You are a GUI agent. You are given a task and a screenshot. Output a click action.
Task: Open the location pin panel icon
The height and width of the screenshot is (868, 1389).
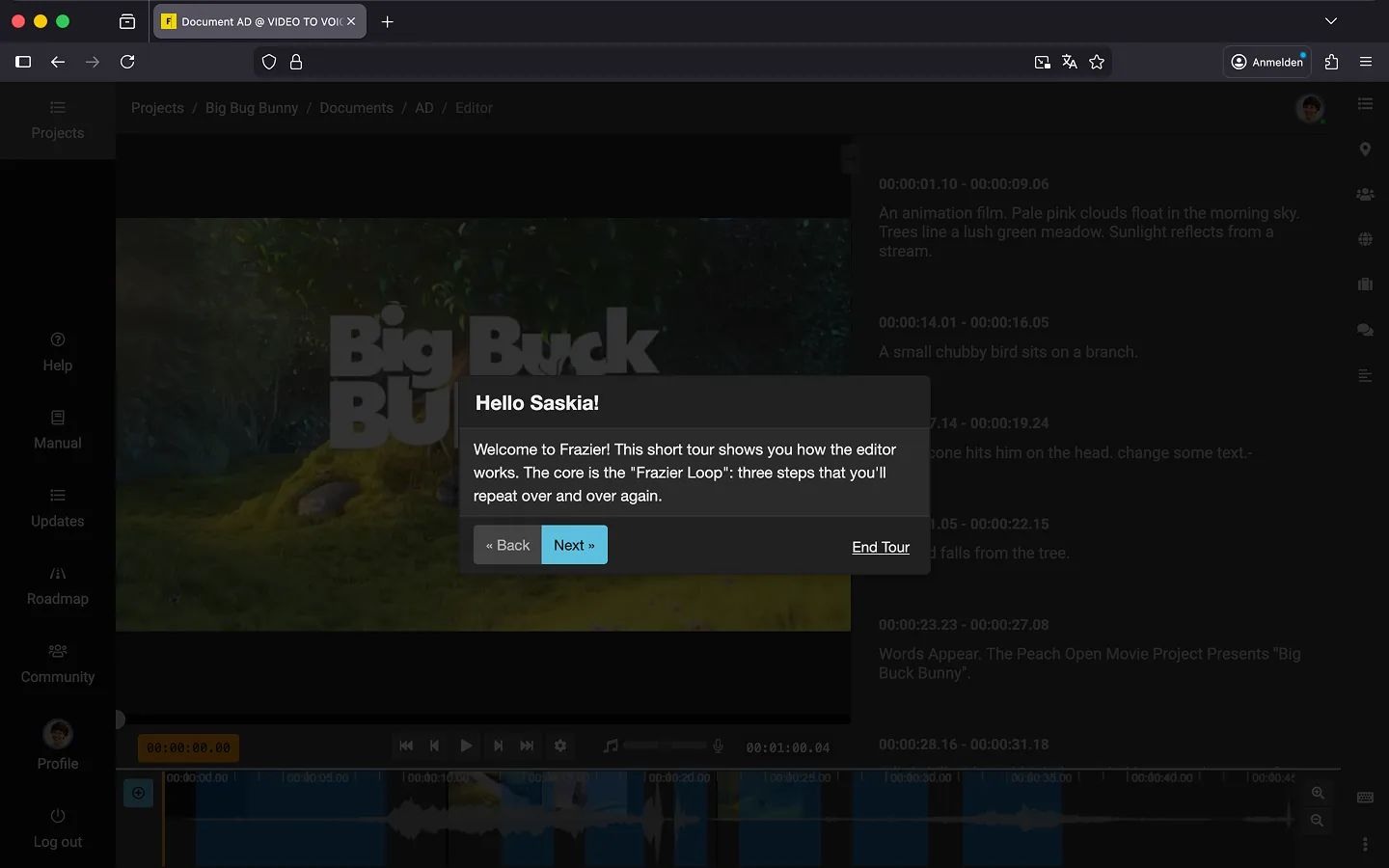[x=1365, y=149]
